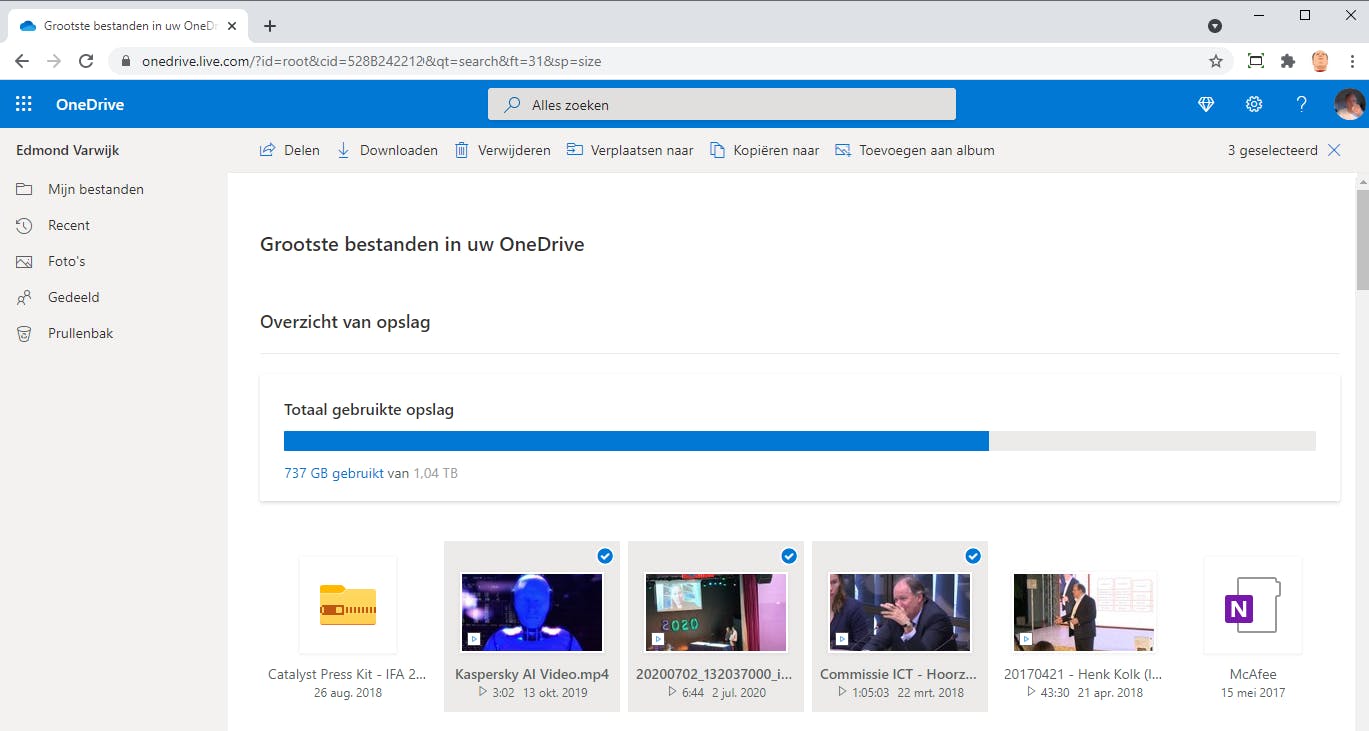Screen dimensions: 1369x731
Task: Select the Grootste bestanden browser tab
Action: pyautogui.click(x=126, y=26)
